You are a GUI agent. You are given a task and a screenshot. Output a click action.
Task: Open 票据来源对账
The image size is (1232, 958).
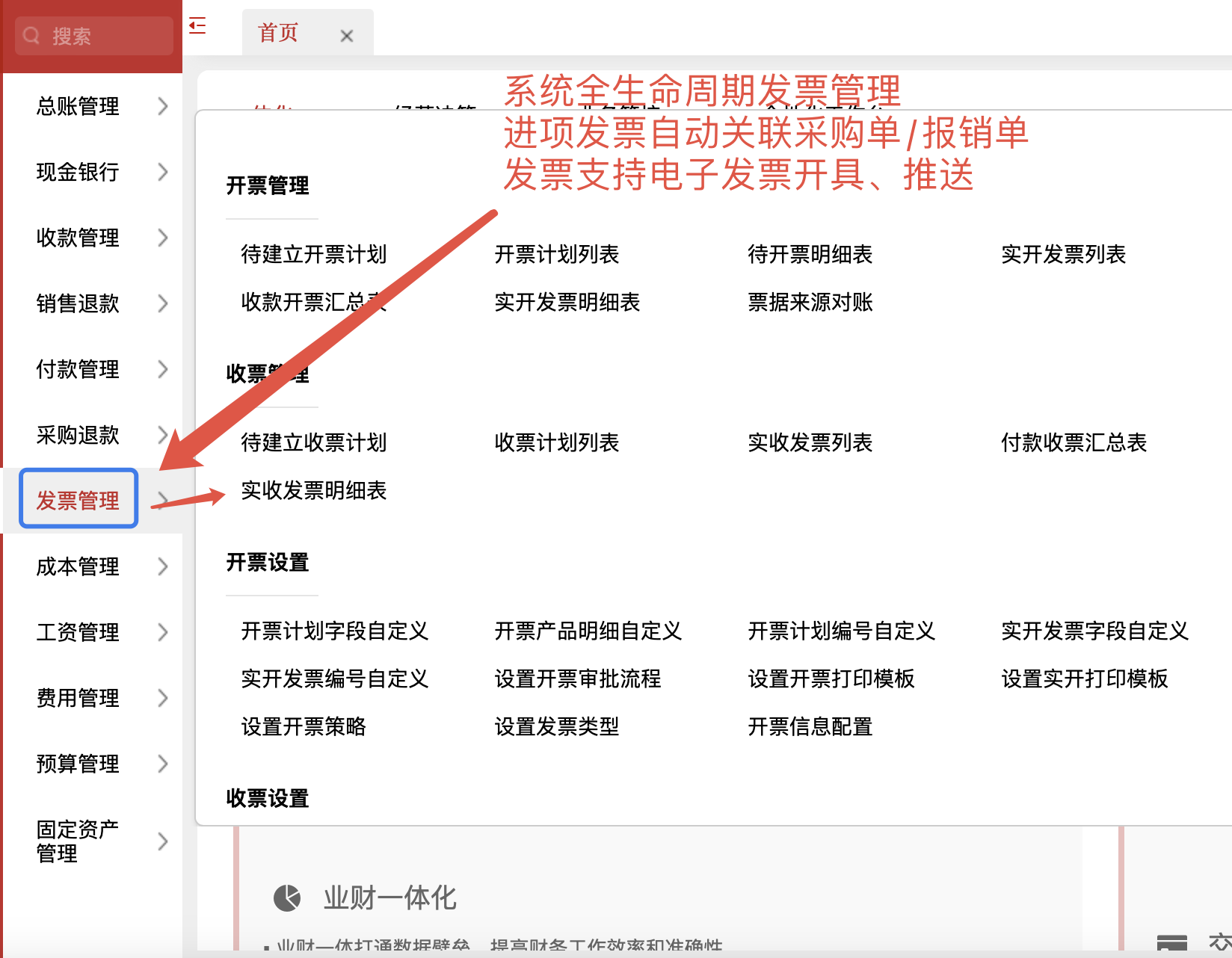[x=810, y=302]
